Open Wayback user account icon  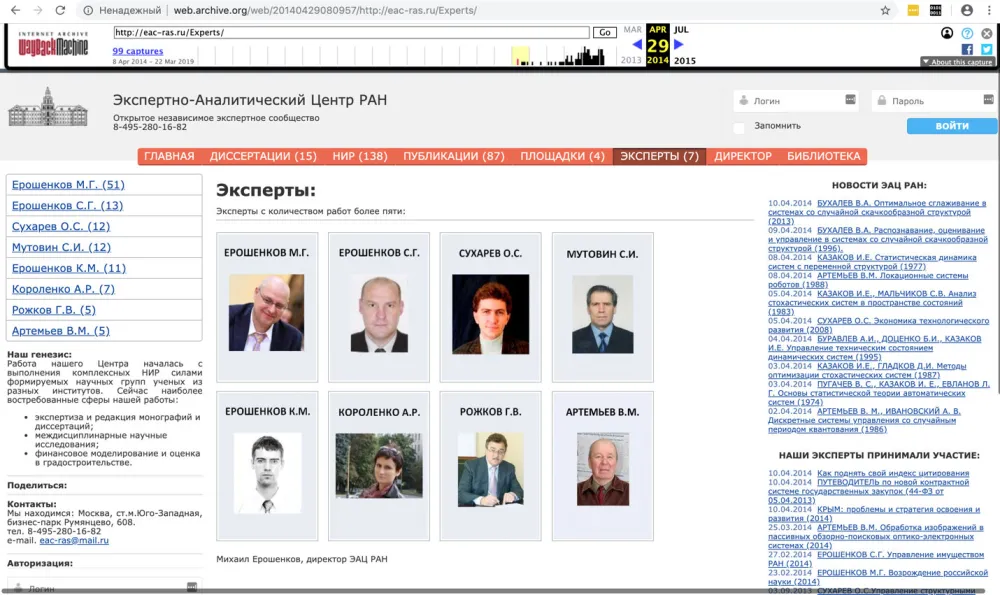[947, 33]
